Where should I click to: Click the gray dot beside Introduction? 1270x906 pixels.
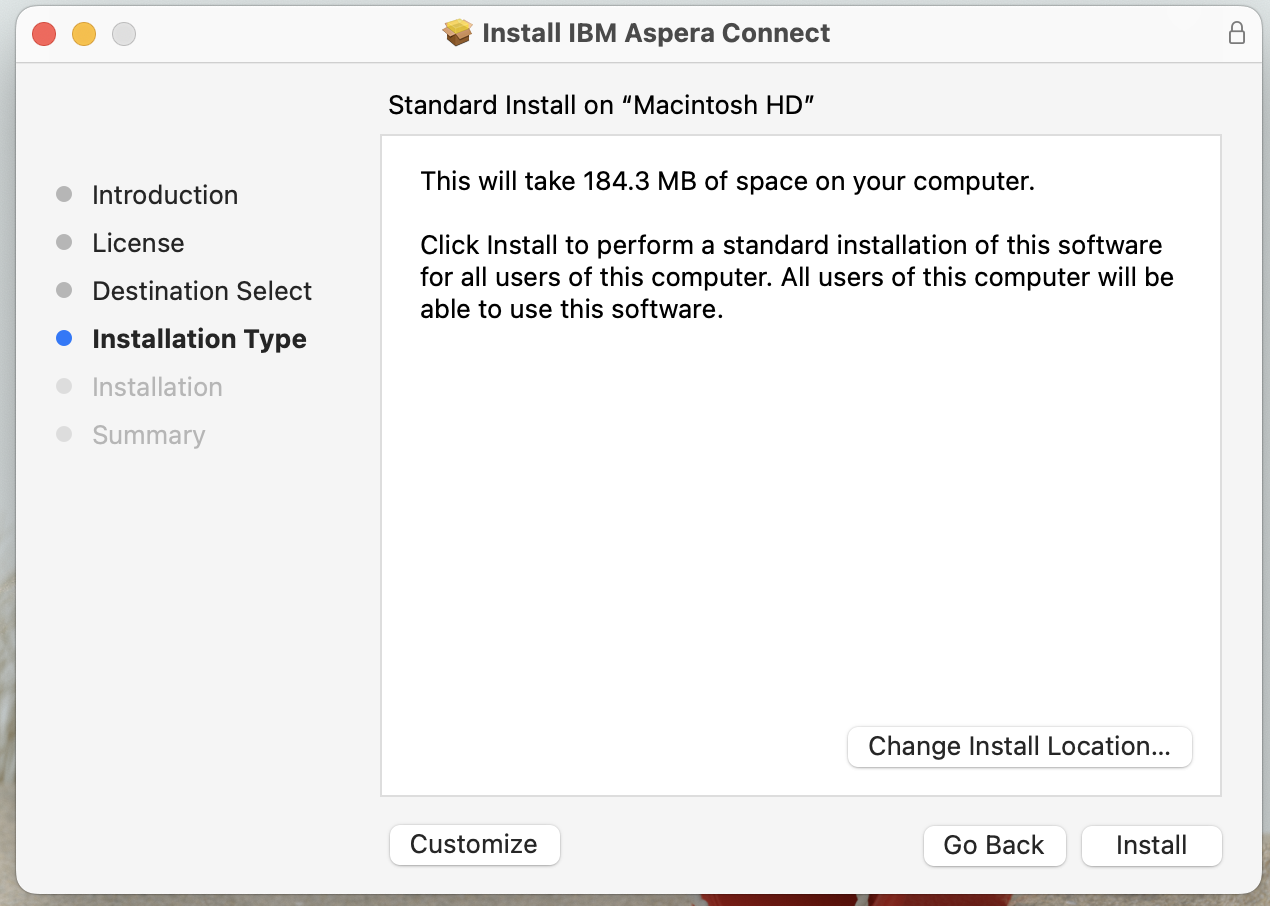point(64,195)
